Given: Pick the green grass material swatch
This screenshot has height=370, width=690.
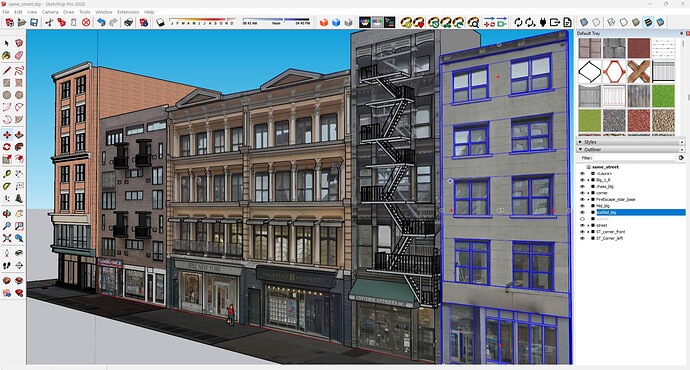Looking at the screenshot, I should pyautogui.click(x=663, y=96).
